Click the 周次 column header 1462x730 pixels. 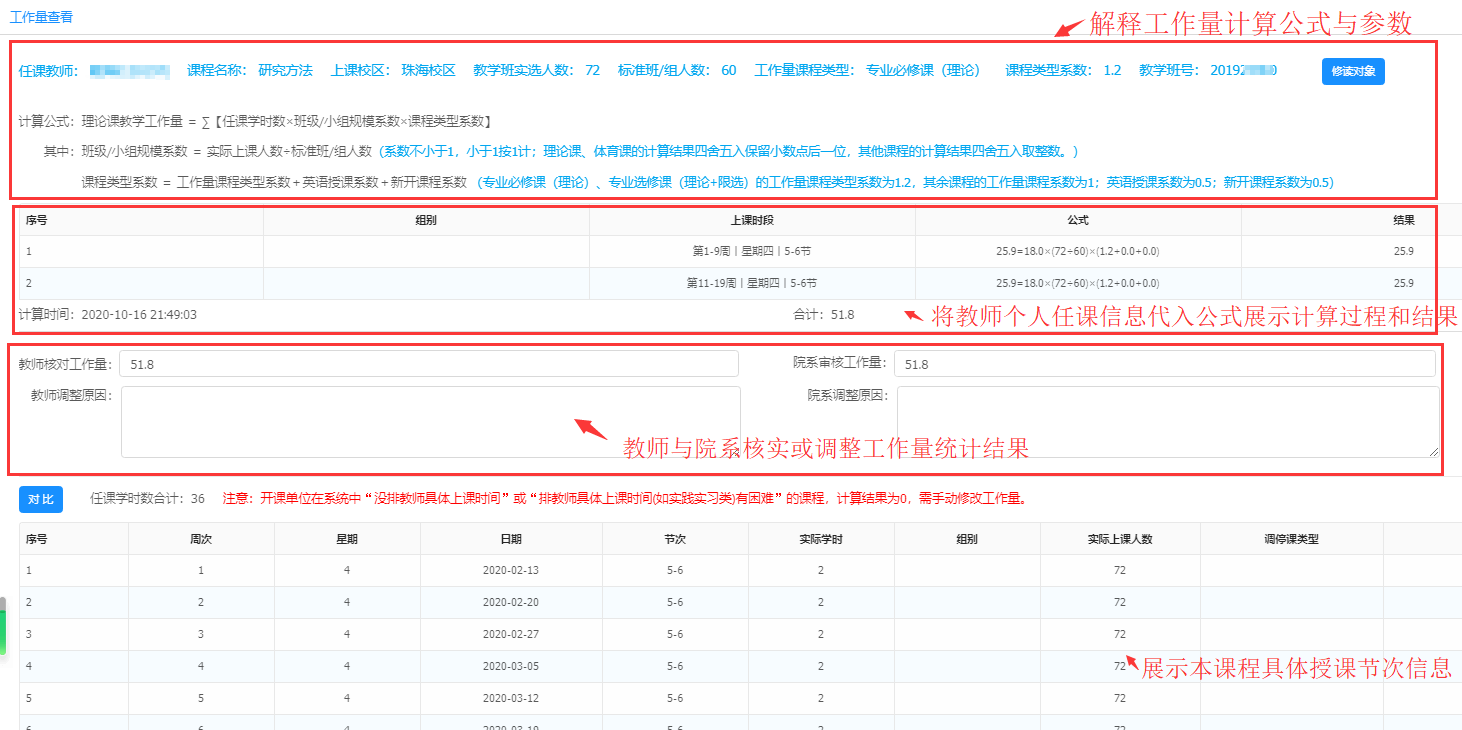(201, 539)
